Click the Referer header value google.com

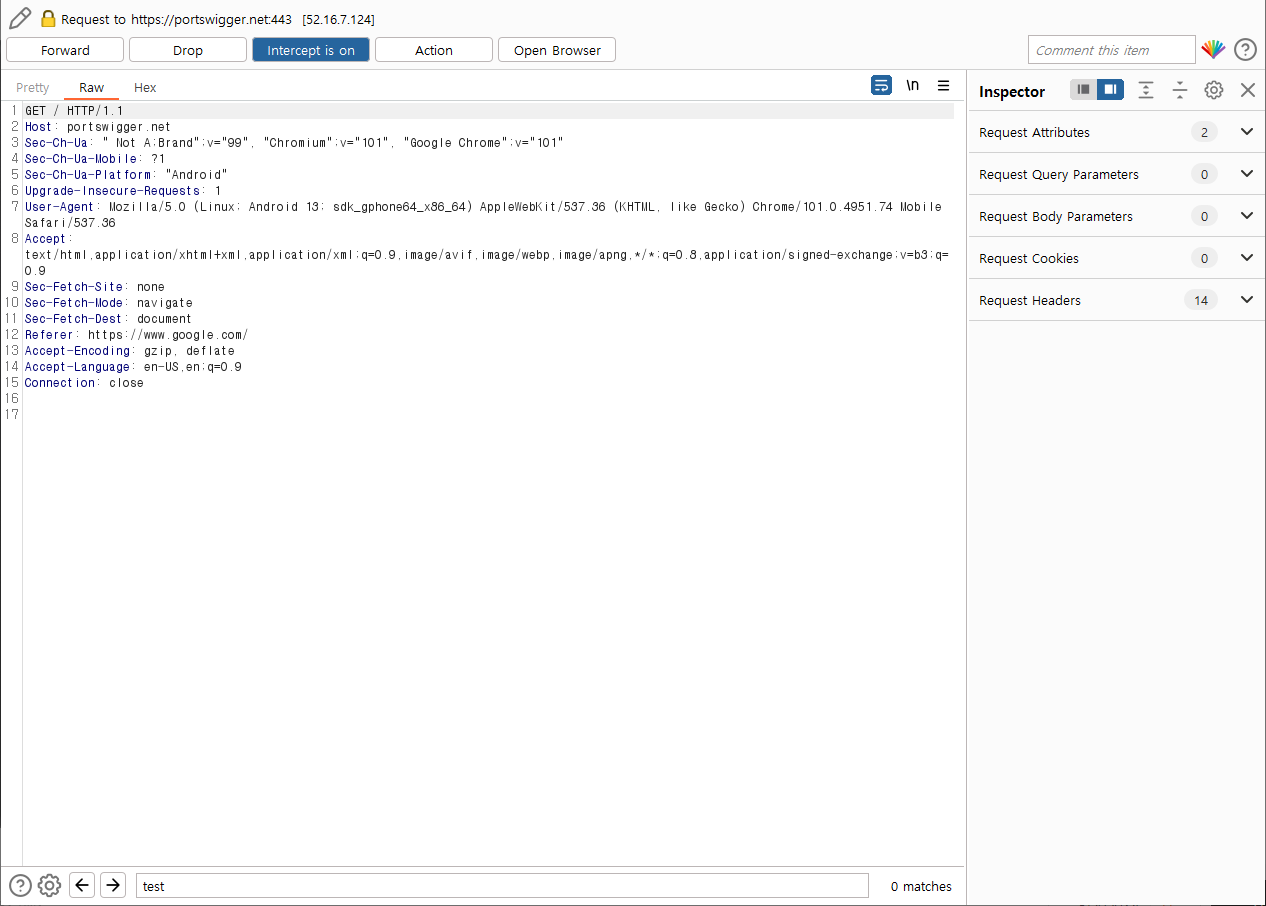168,335
